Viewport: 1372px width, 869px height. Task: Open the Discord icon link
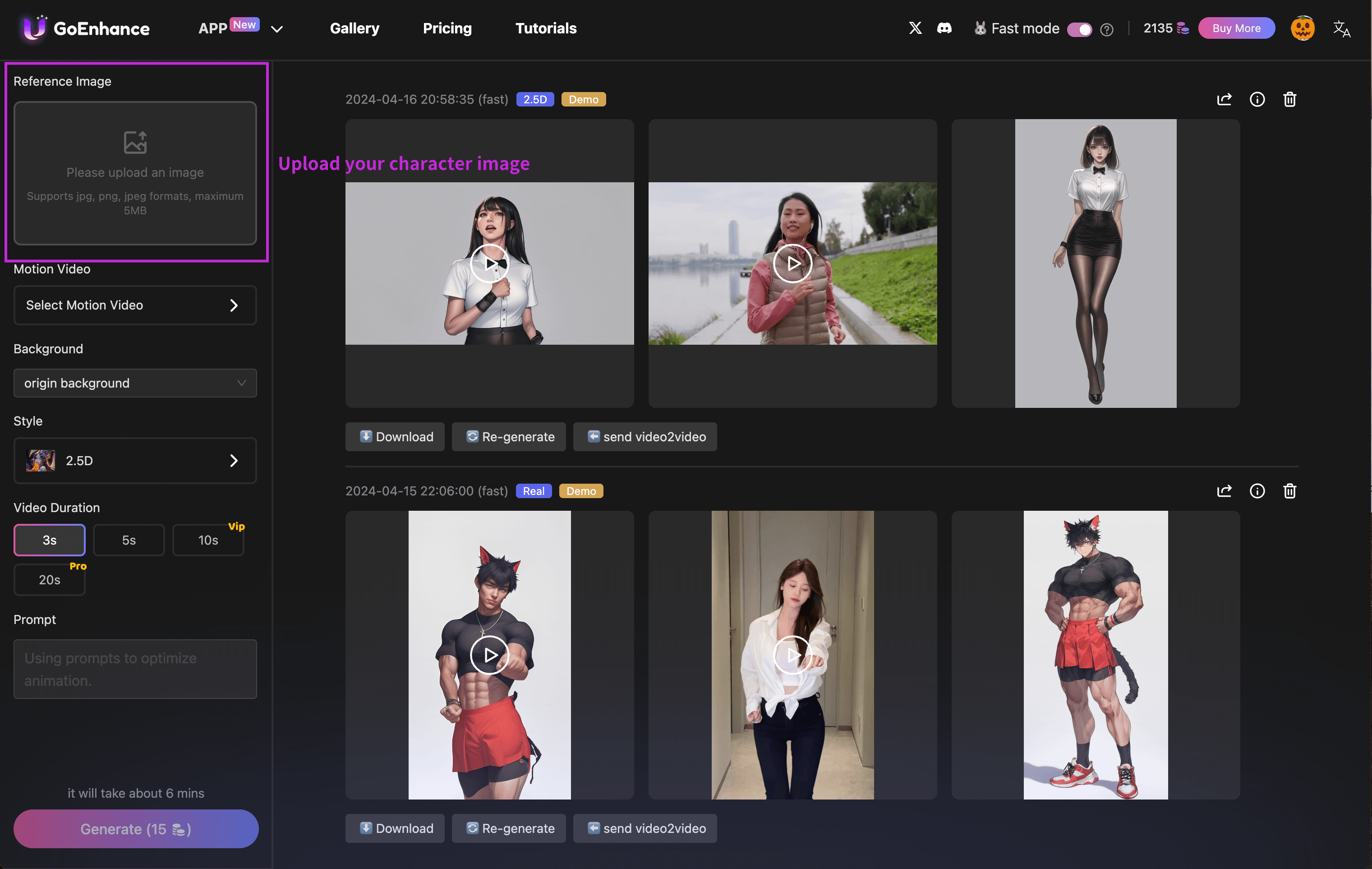point(944,28)
